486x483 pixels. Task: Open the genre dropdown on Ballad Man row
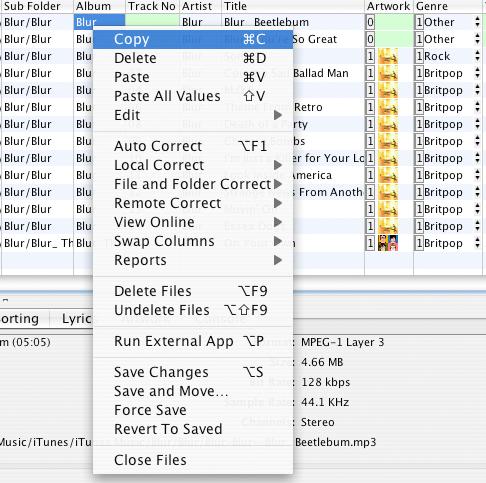478,73
